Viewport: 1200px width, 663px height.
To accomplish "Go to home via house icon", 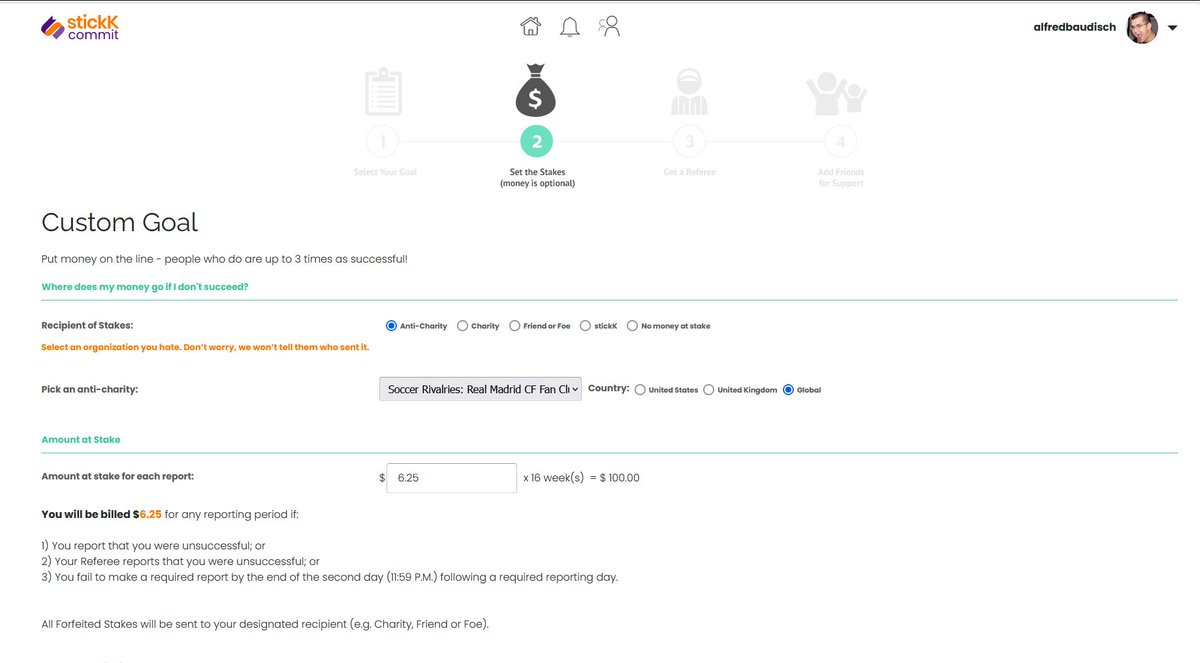I will [531, 26].
